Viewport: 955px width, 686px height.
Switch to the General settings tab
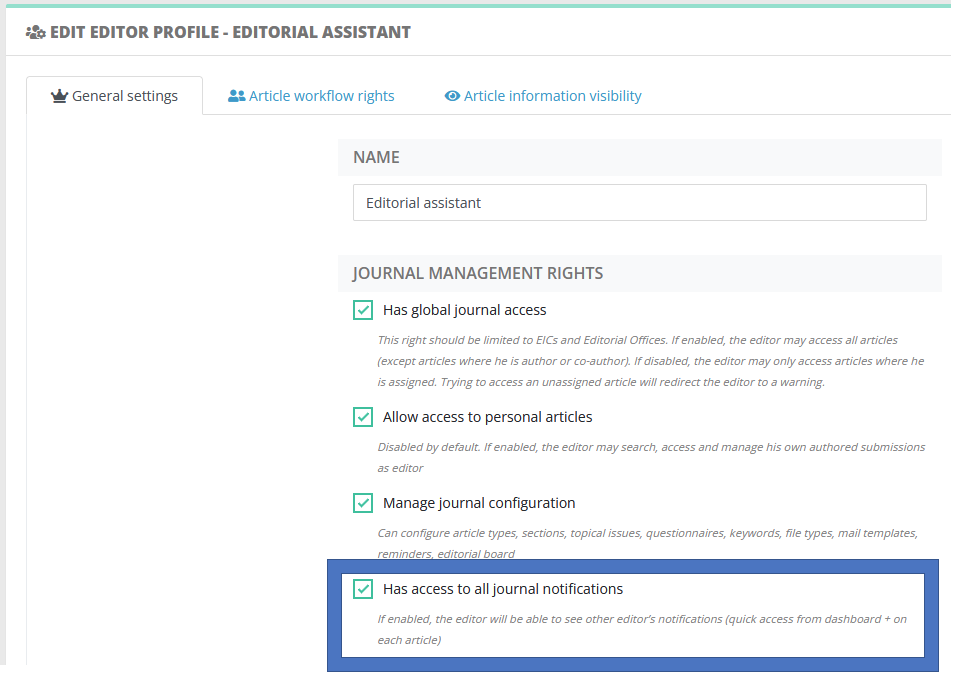coord(115,96)
